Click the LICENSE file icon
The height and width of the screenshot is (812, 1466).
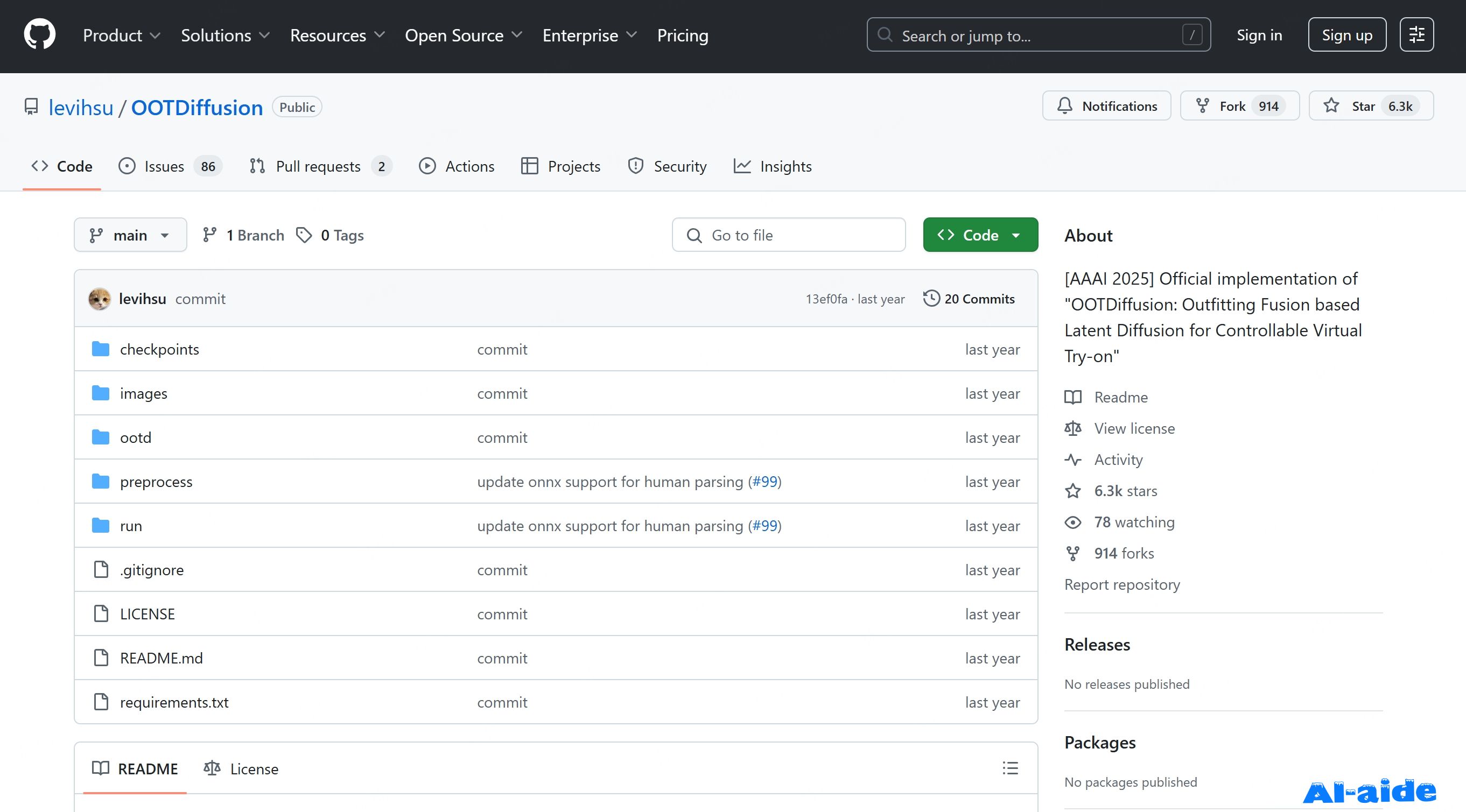(101, 613)
